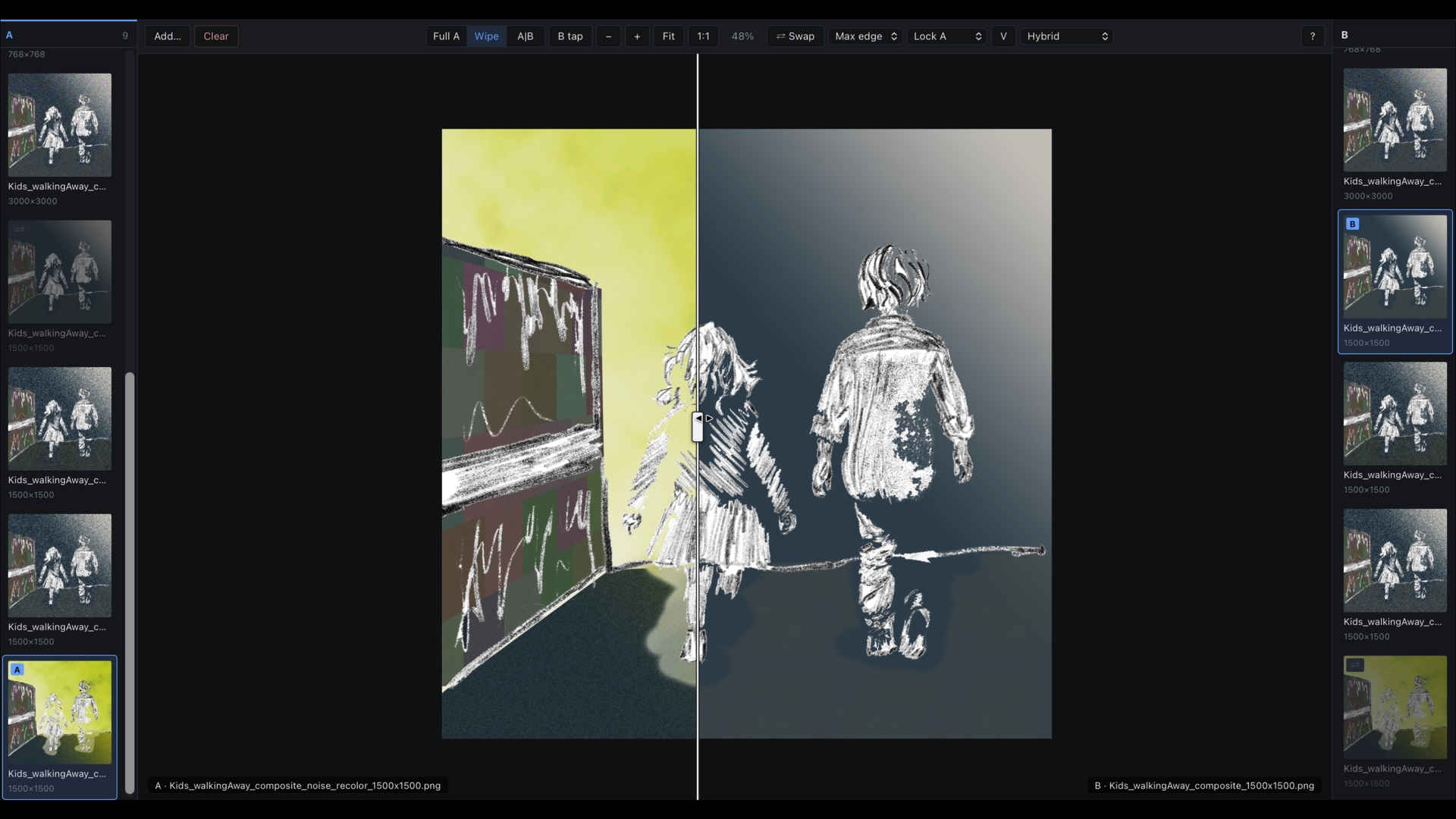Click the swap badge on the dimmed panel B thumbnail
1456x819 pixels.
click(x=1354, y=665)
